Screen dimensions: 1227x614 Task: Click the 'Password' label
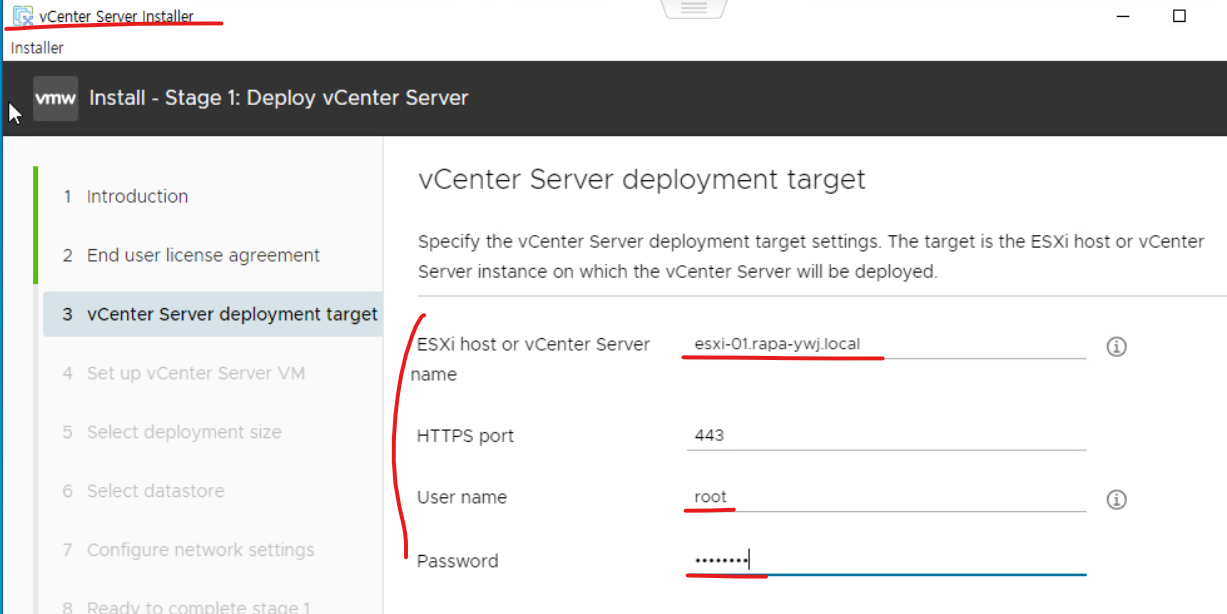coord(457,561)
